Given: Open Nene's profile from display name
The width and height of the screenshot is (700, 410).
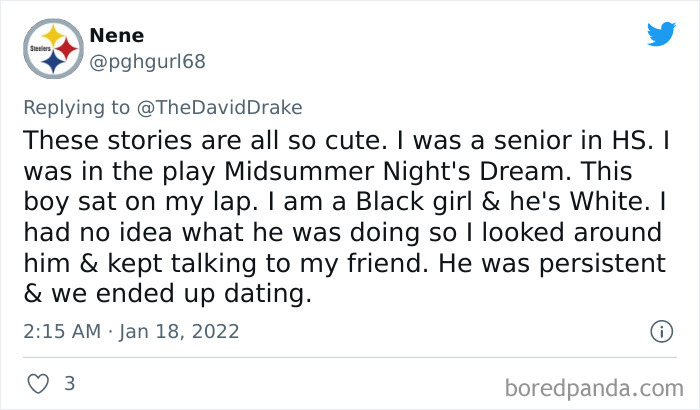Looking at the screenshot, I should 116,36.
